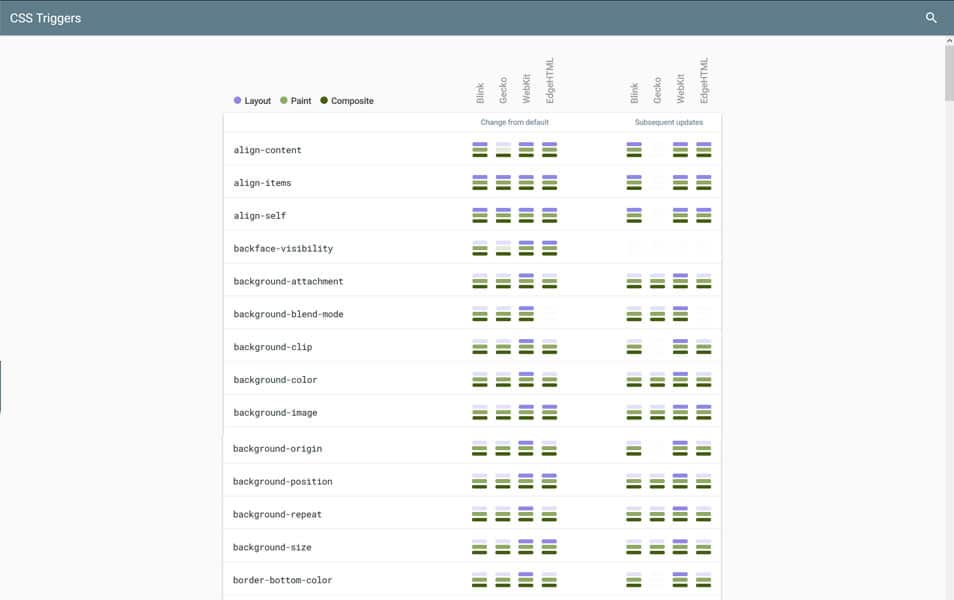The height and width of the screenshot is (600, 954).
Task: Select the Blink subsequent updates indicator for background-image
Action: (634, 412)
